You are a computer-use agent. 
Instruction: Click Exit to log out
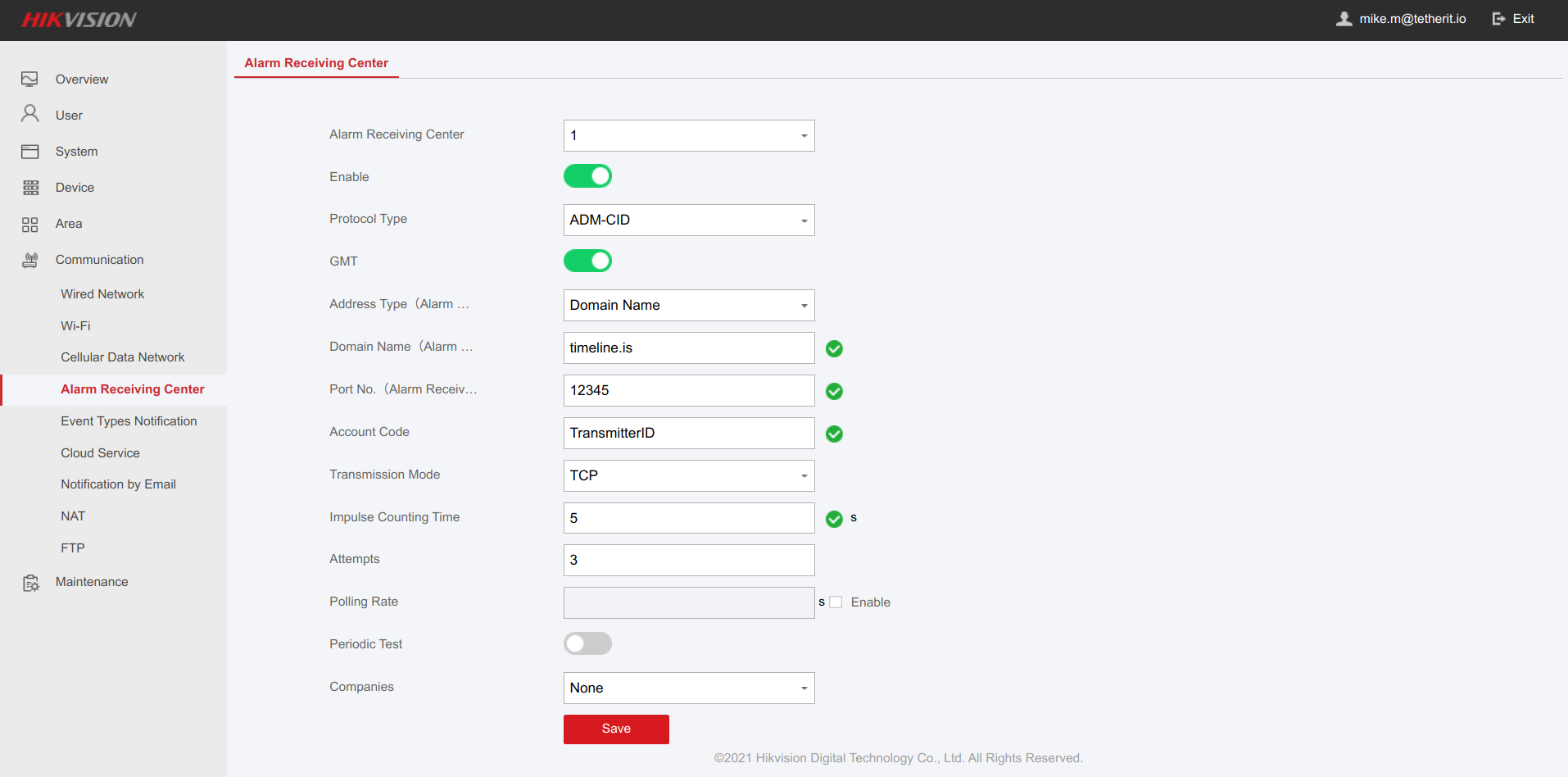click(x=1513, y=18)
